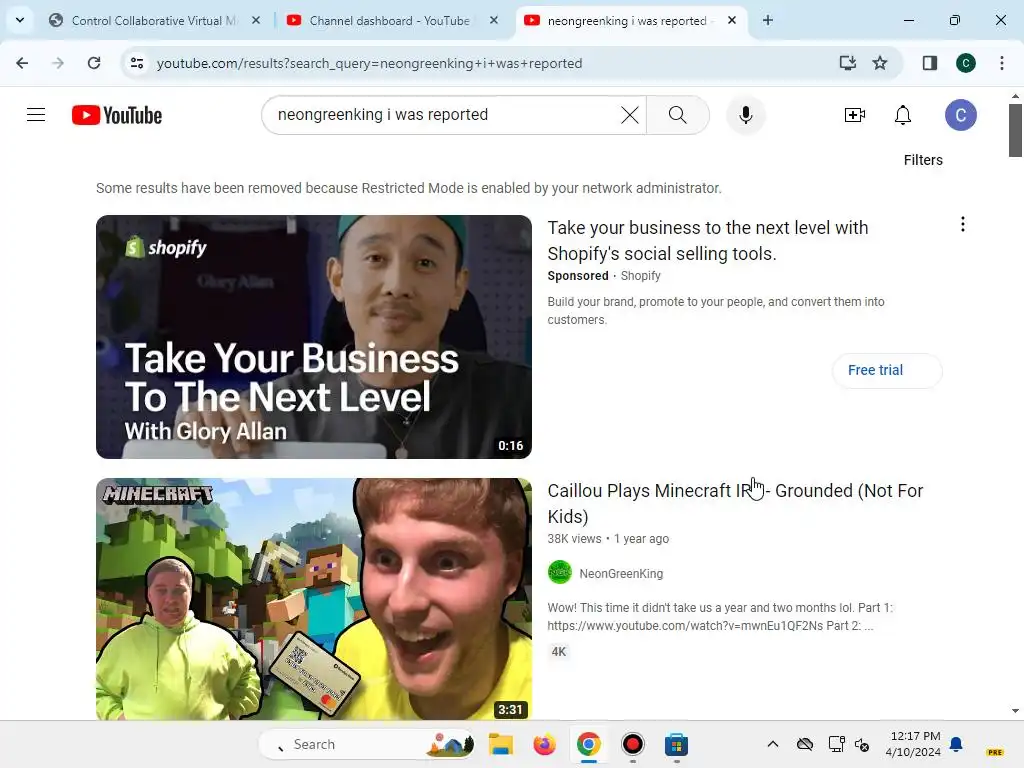Open the Create video icon

click(x=854, y=115)
